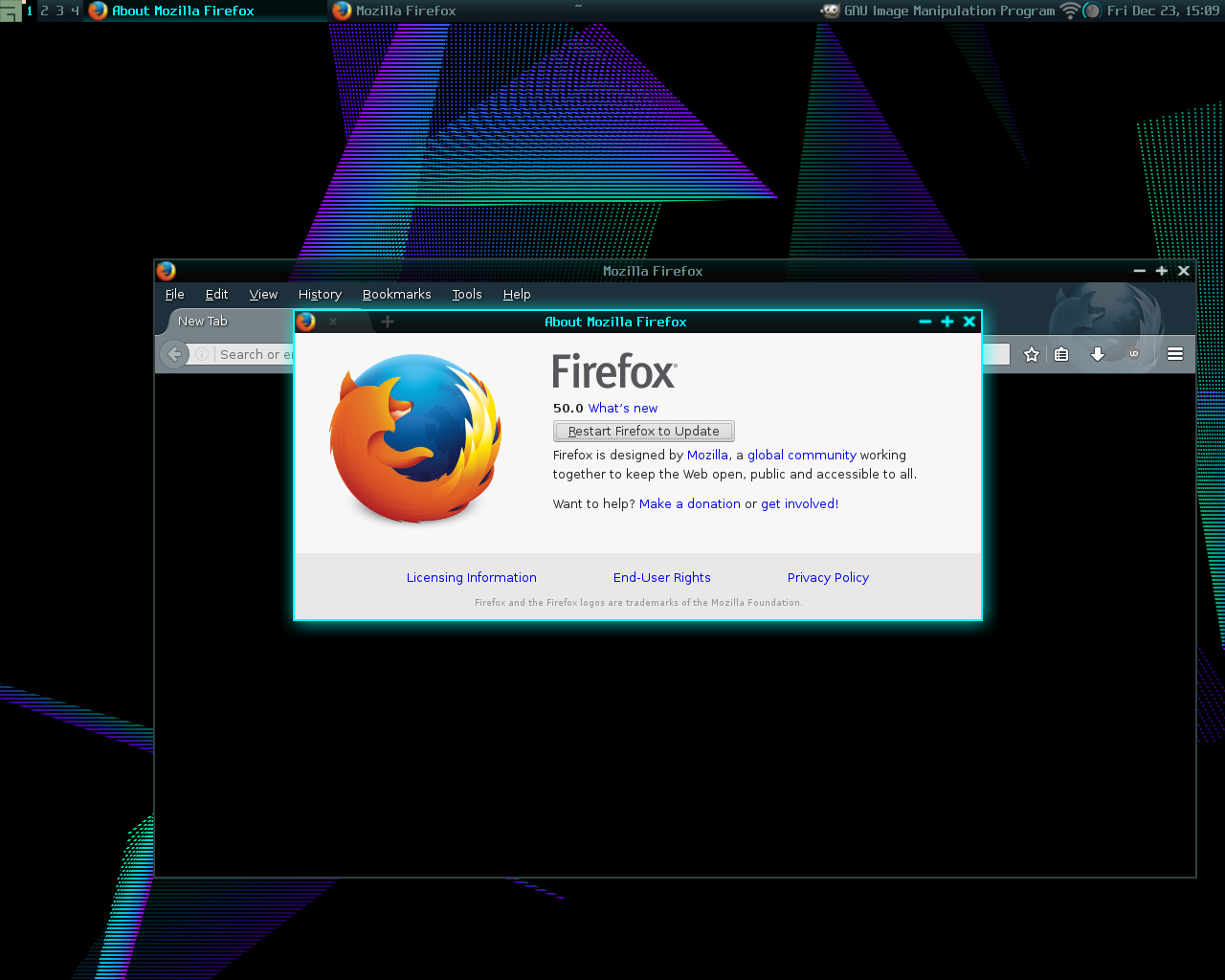Click the layout icon at panel's left end
The height and width of the screenshot is (980, 1225).
point(11,11)
